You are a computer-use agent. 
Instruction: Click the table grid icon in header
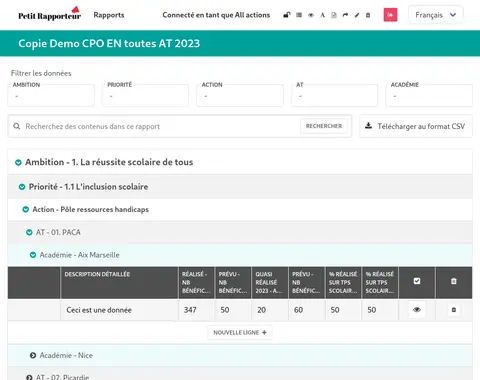[x=299, y=15]
